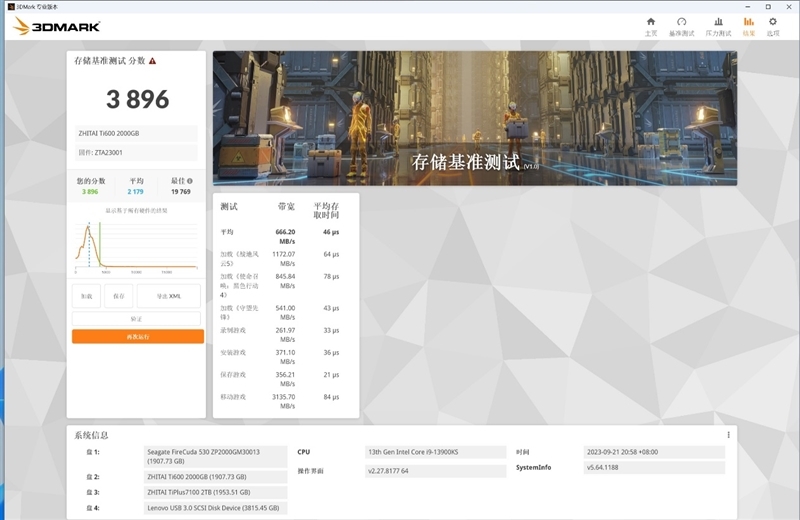Click the bandwidth value 845.84 MB/s
This screenshot has height=520, width=800.
(x=285, y=281)
